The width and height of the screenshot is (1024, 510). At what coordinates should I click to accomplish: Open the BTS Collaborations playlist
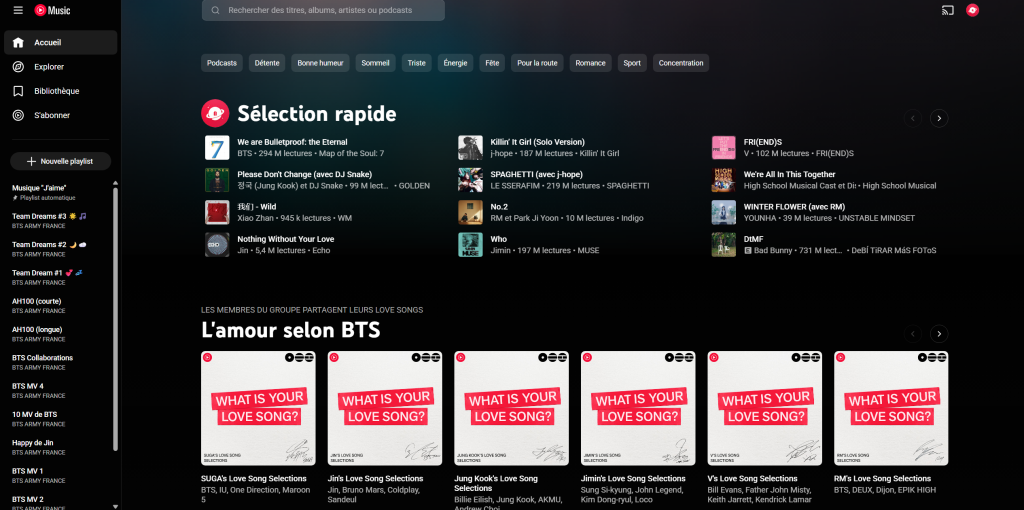click(42, 358)
